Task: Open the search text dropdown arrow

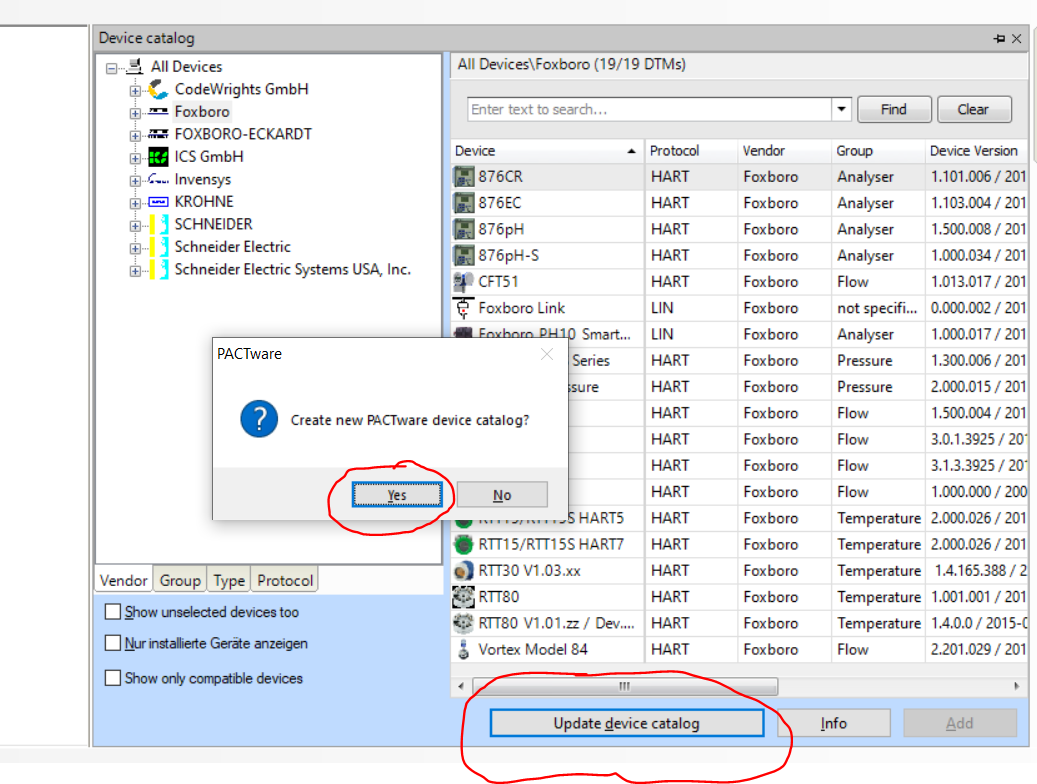Action: click(841, 109)
